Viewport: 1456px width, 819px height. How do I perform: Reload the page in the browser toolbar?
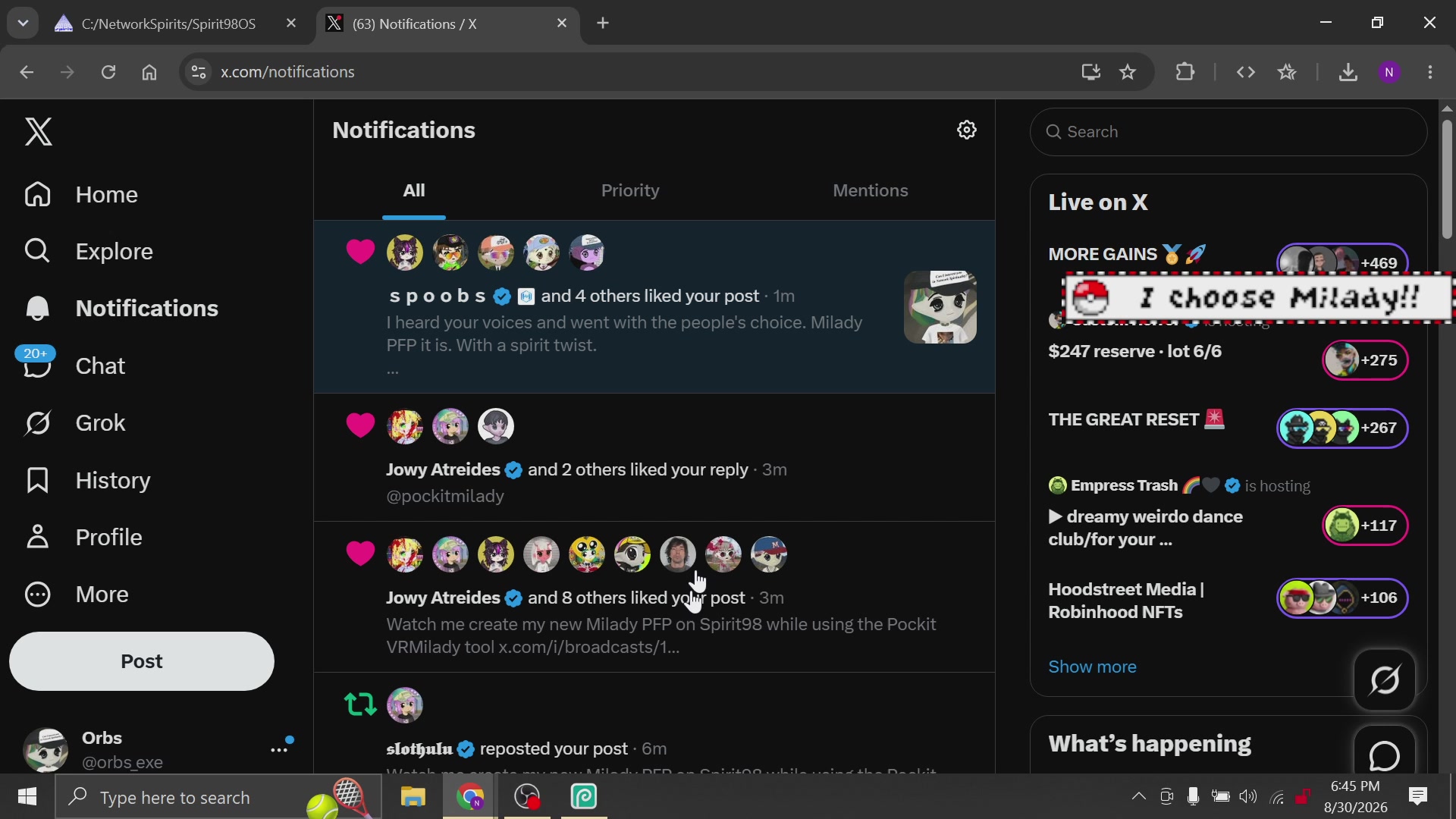pos(108,72)
